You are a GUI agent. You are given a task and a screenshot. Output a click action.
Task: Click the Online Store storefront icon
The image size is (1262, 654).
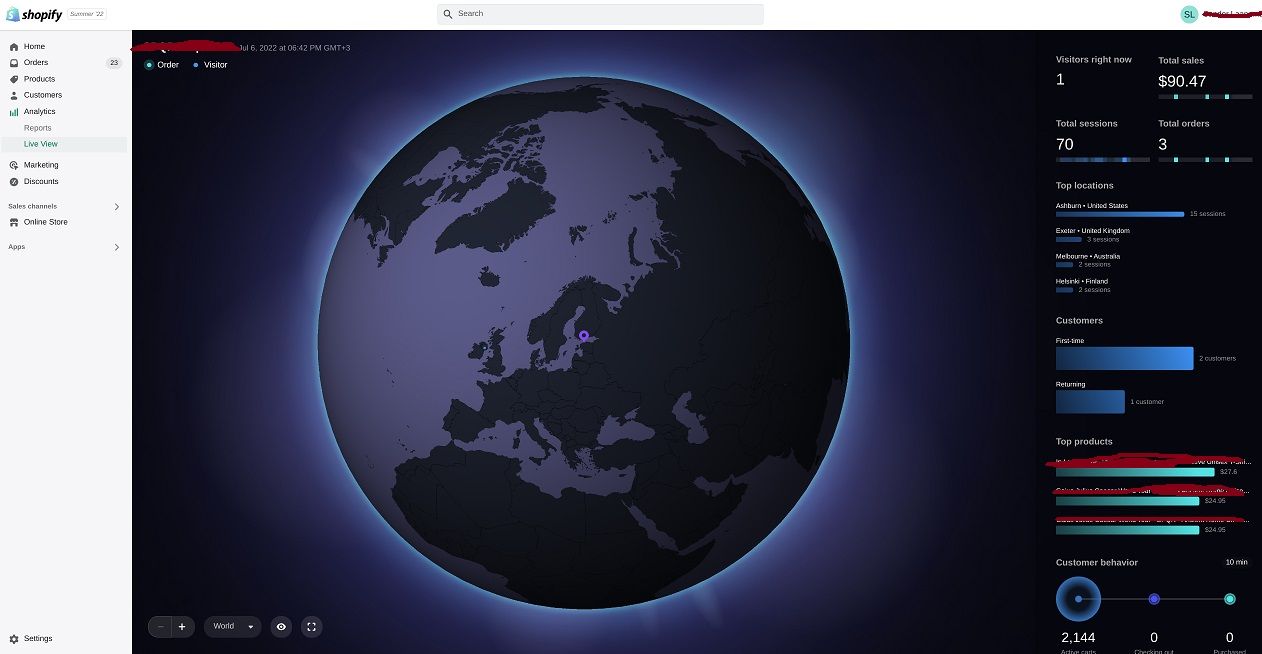coord(14,222)
